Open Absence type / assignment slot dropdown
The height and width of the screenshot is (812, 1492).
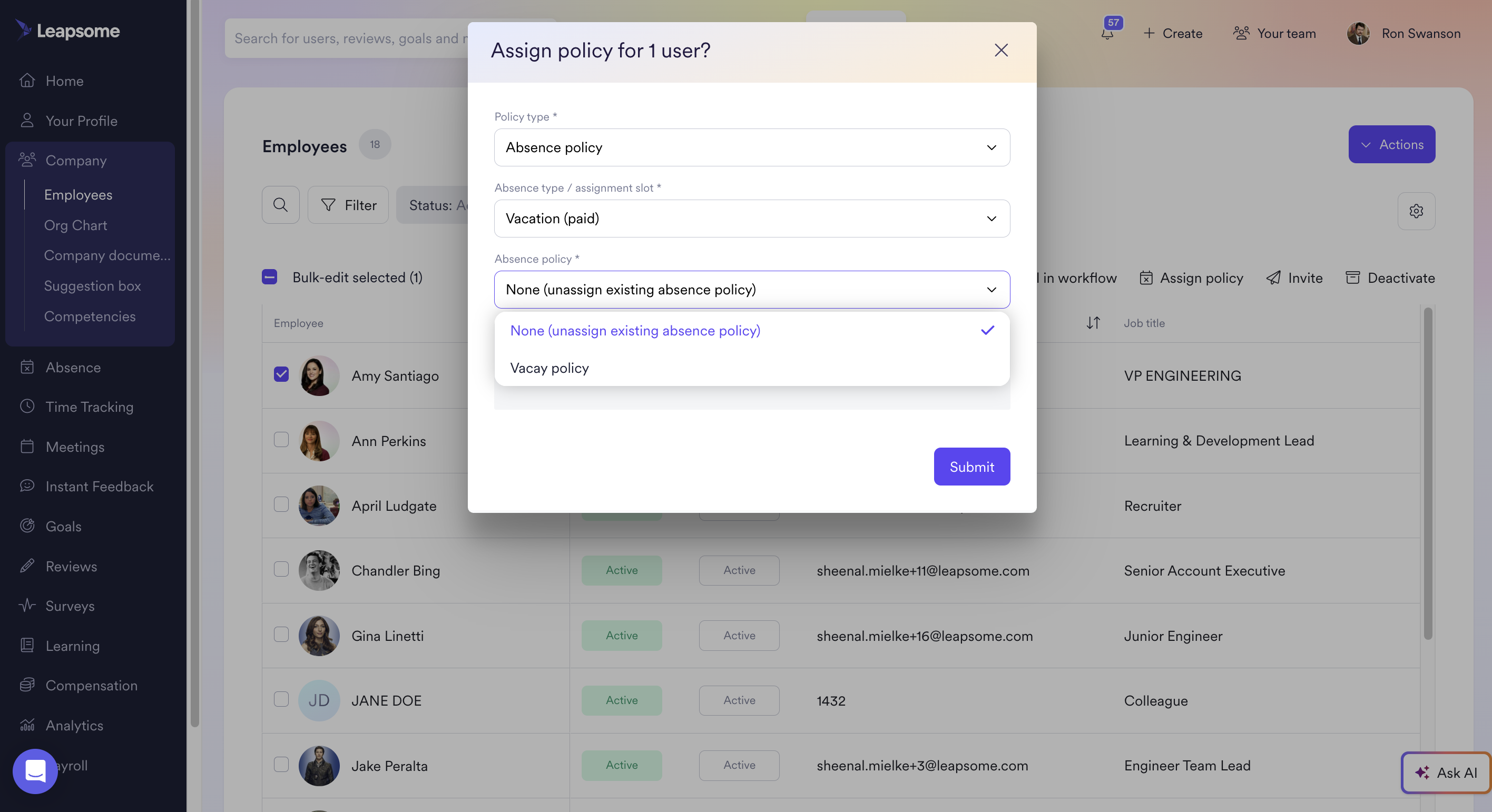point(752,218)
